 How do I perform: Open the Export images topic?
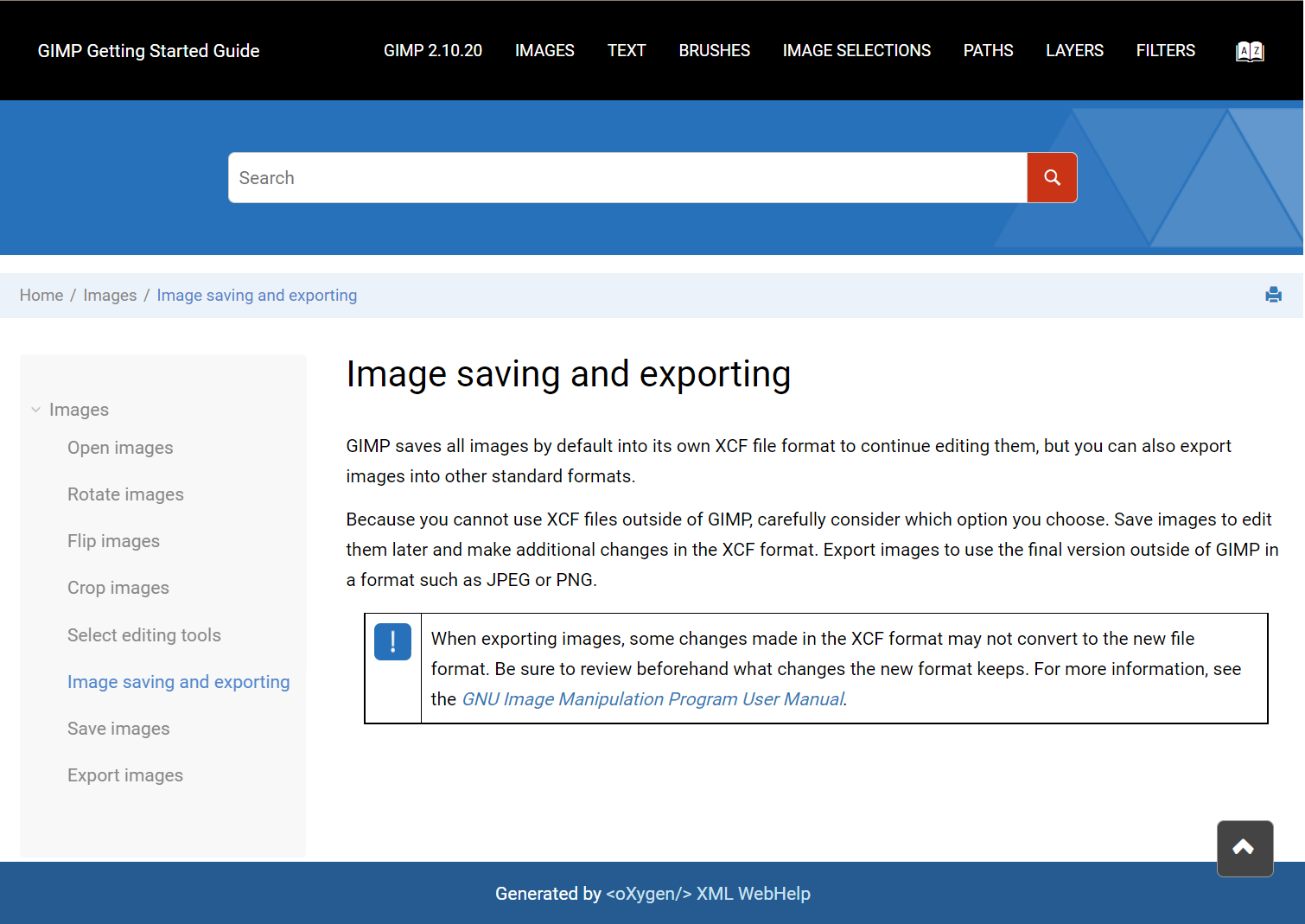click(125, 775)
